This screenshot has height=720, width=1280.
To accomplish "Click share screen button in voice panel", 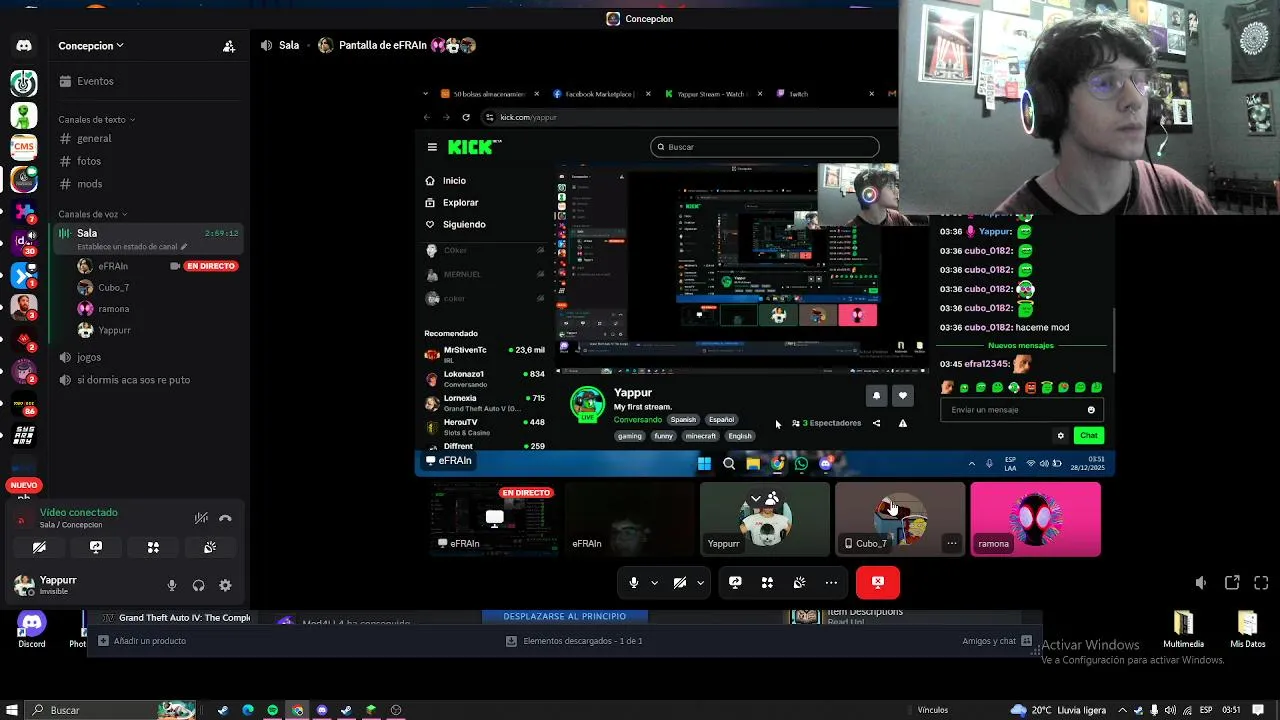I will pyautogui.click(x=96, y=548).
